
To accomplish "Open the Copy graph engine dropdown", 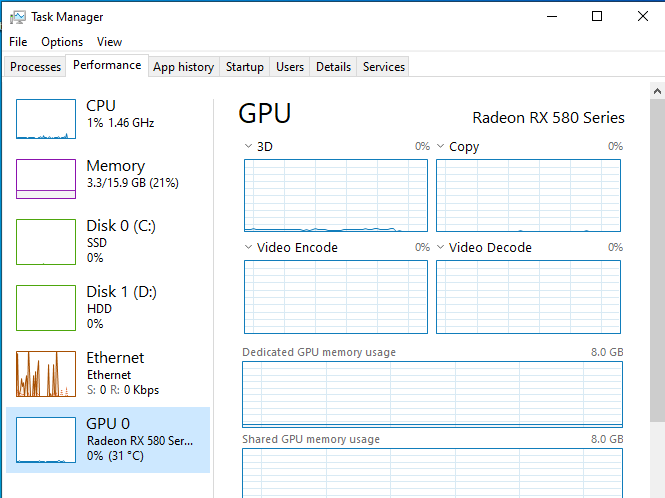I will [x=441, y=146].
